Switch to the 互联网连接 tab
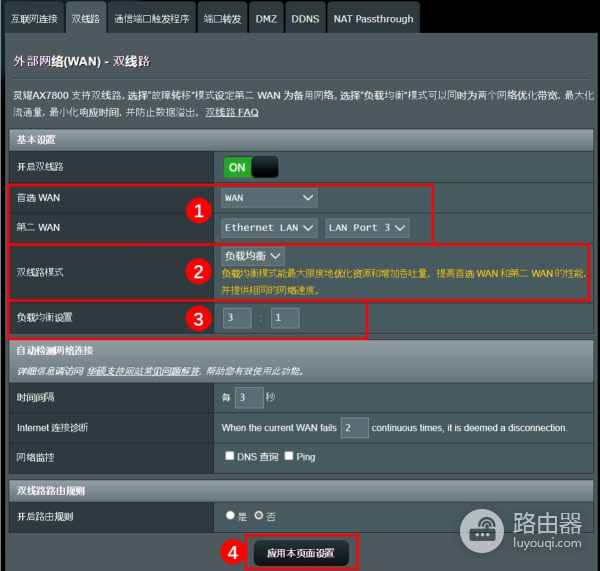This screenshot has width=600, height=571. (34, 18)
